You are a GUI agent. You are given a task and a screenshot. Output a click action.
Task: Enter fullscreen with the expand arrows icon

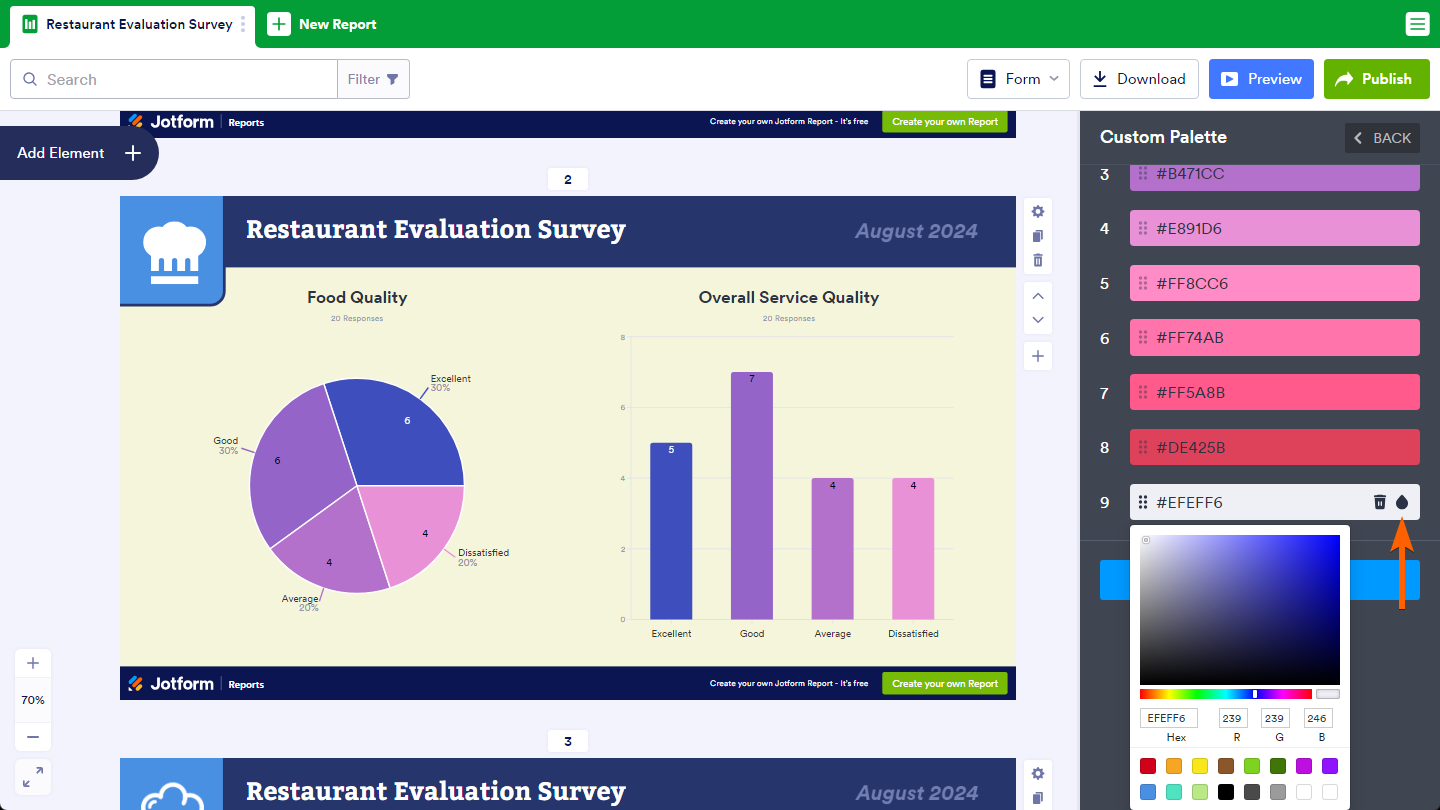pyautogui.click(x=33, y=777)
